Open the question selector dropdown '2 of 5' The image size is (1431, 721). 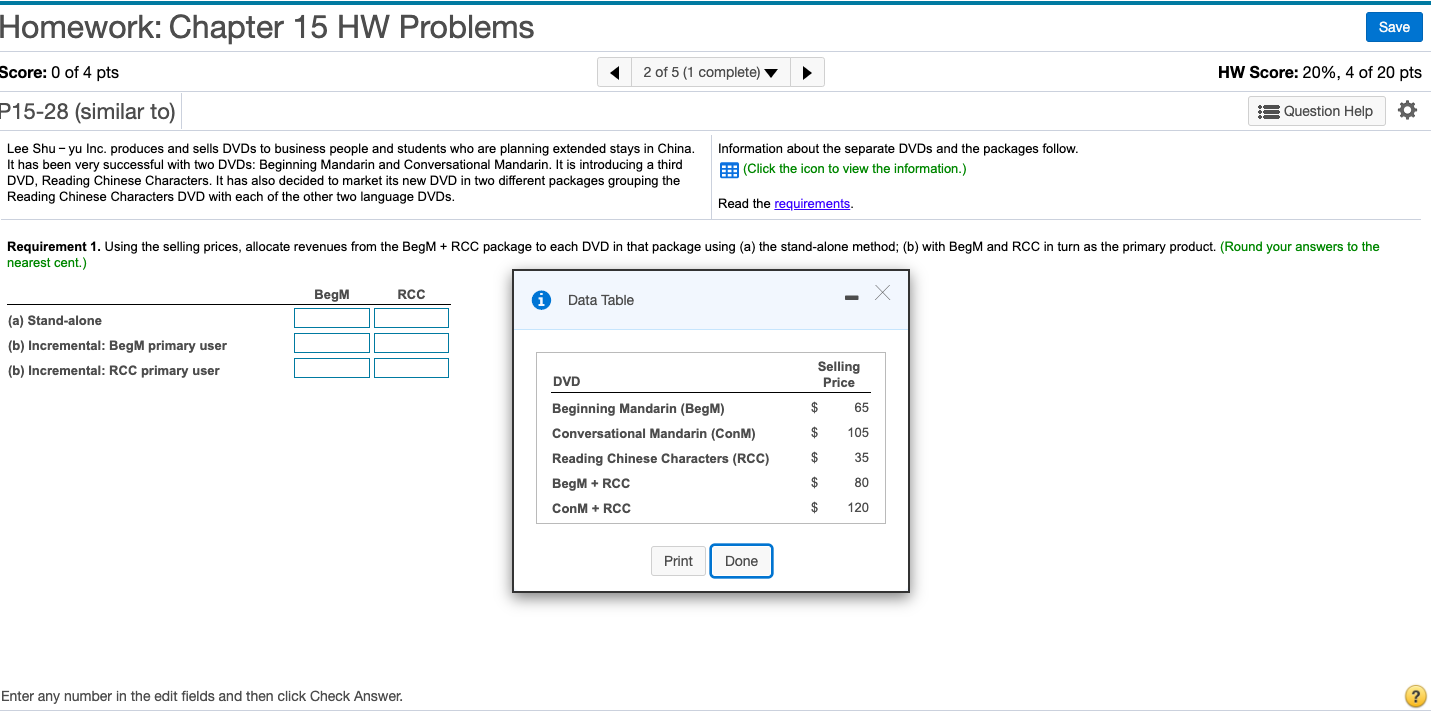711,72
